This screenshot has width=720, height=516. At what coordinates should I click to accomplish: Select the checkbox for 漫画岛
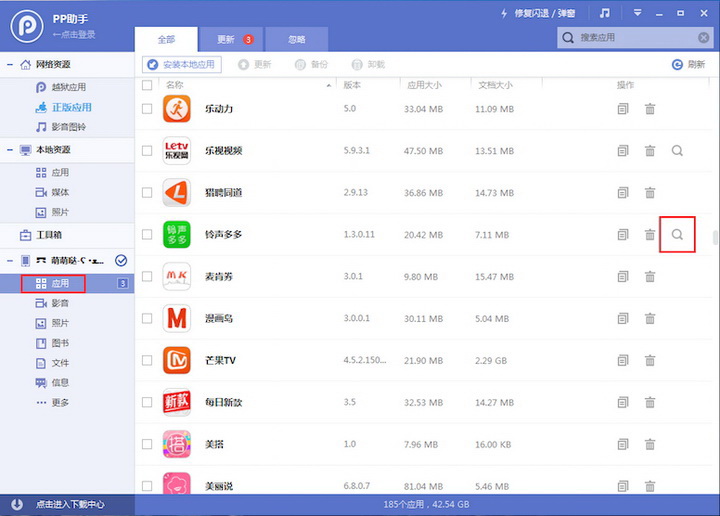[x=148, y=318]
